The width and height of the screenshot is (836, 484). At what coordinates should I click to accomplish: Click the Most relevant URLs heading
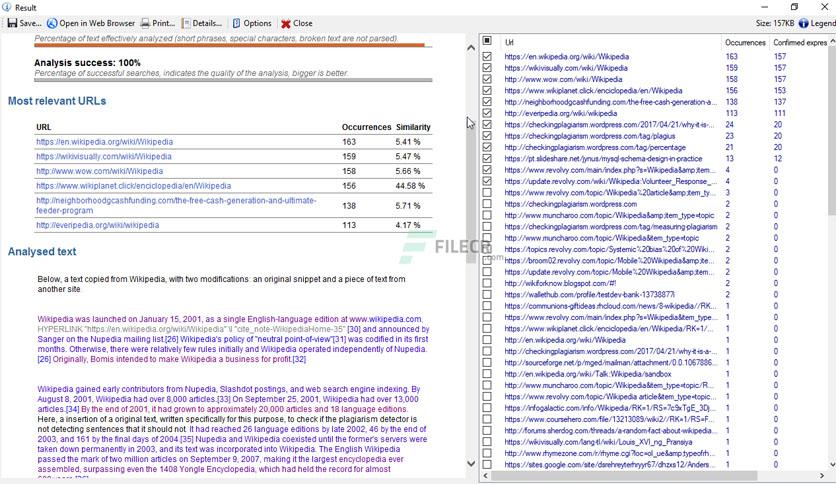pyautogui.click(x=57, y=101)
